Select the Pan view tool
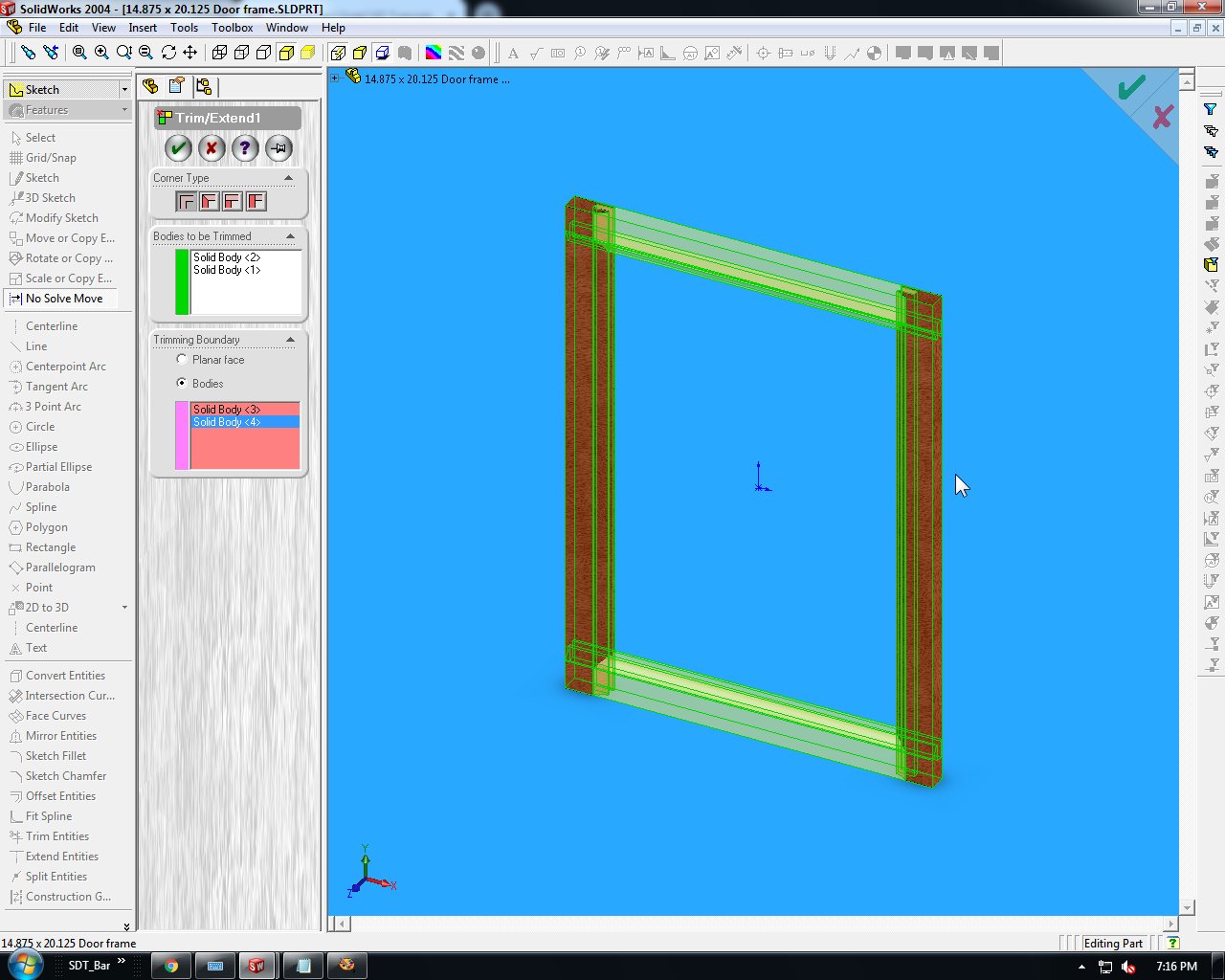 point(189,53)
